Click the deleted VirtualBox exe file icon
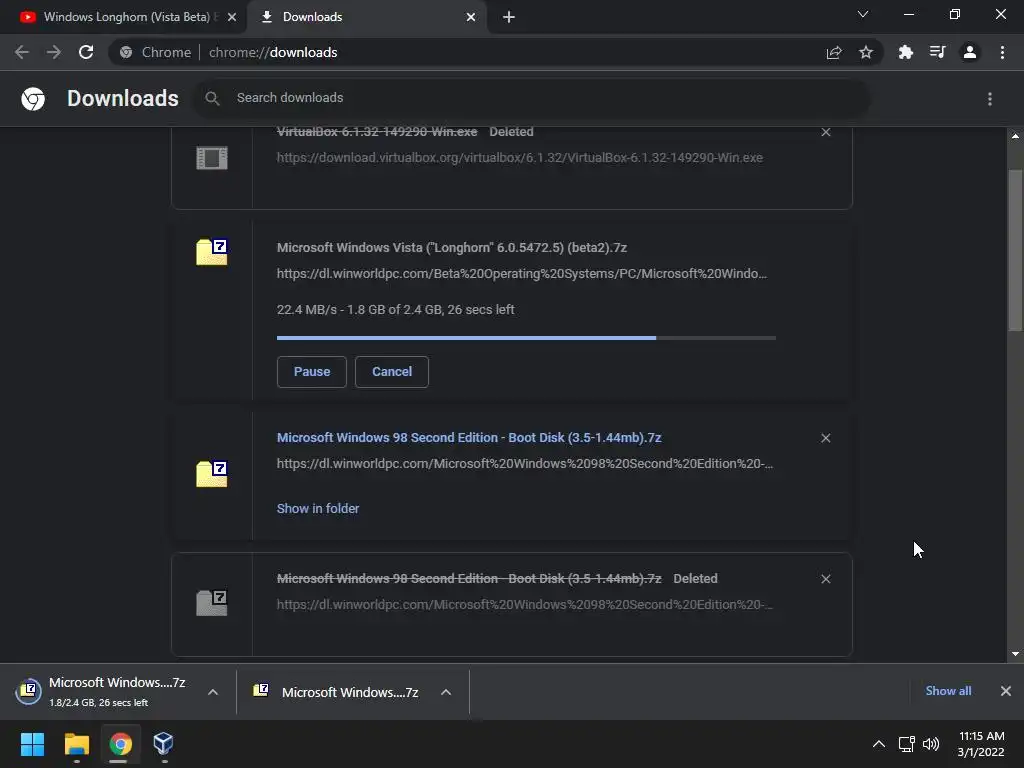Image resolution: width=1024 pixels, height=768 pixels. [212, 157]
